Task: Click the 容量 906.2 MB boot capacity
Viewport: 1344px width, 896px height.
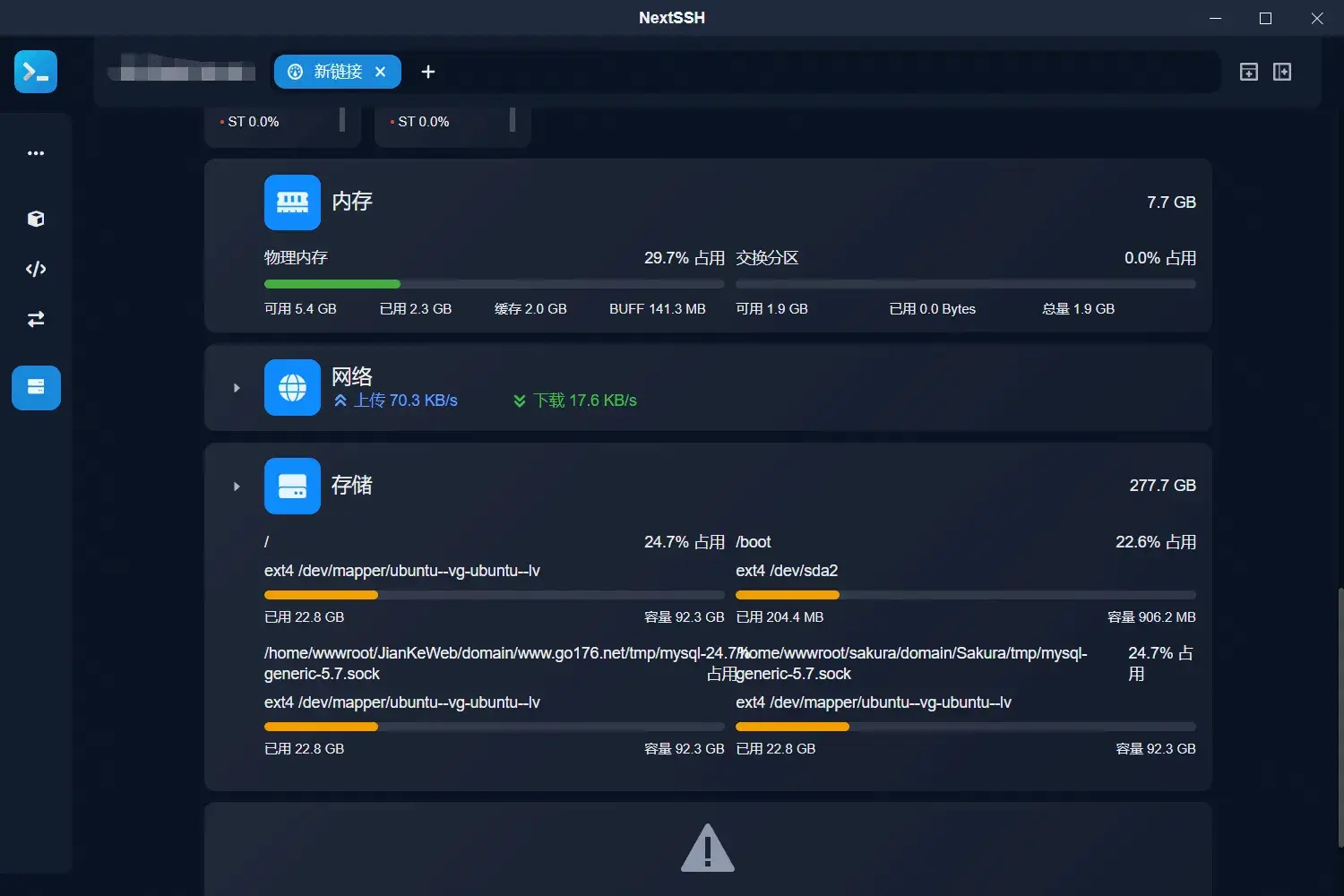Action: pos(1151,617)
